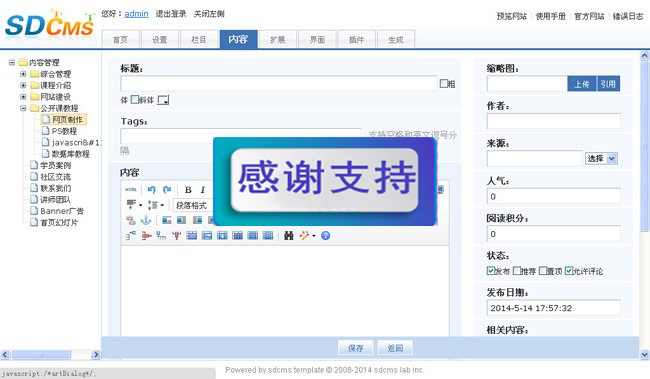
Task: Open the 来源 选择 dropdown
Action: click(601, 158)
